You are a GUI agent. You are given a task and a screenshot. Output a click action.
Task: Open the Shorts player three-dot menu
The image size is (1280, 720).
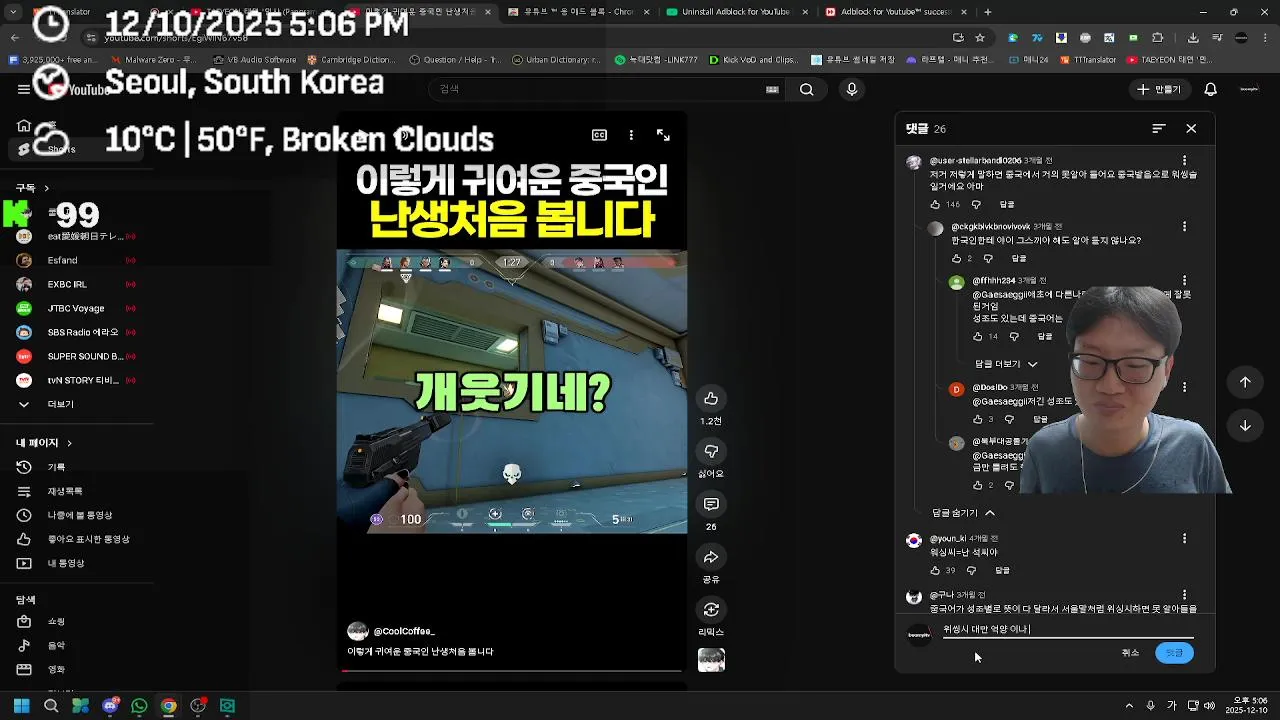point(631,135)
